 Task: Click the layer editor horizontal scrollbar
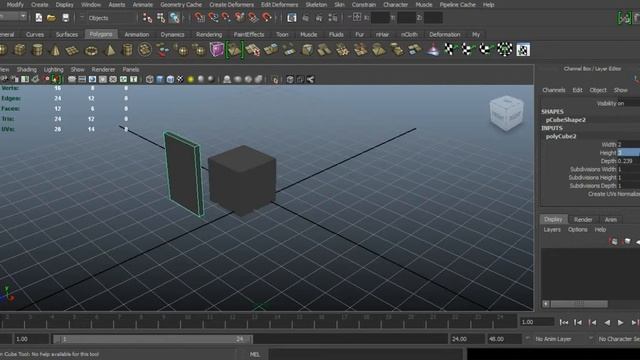[579, 304]
